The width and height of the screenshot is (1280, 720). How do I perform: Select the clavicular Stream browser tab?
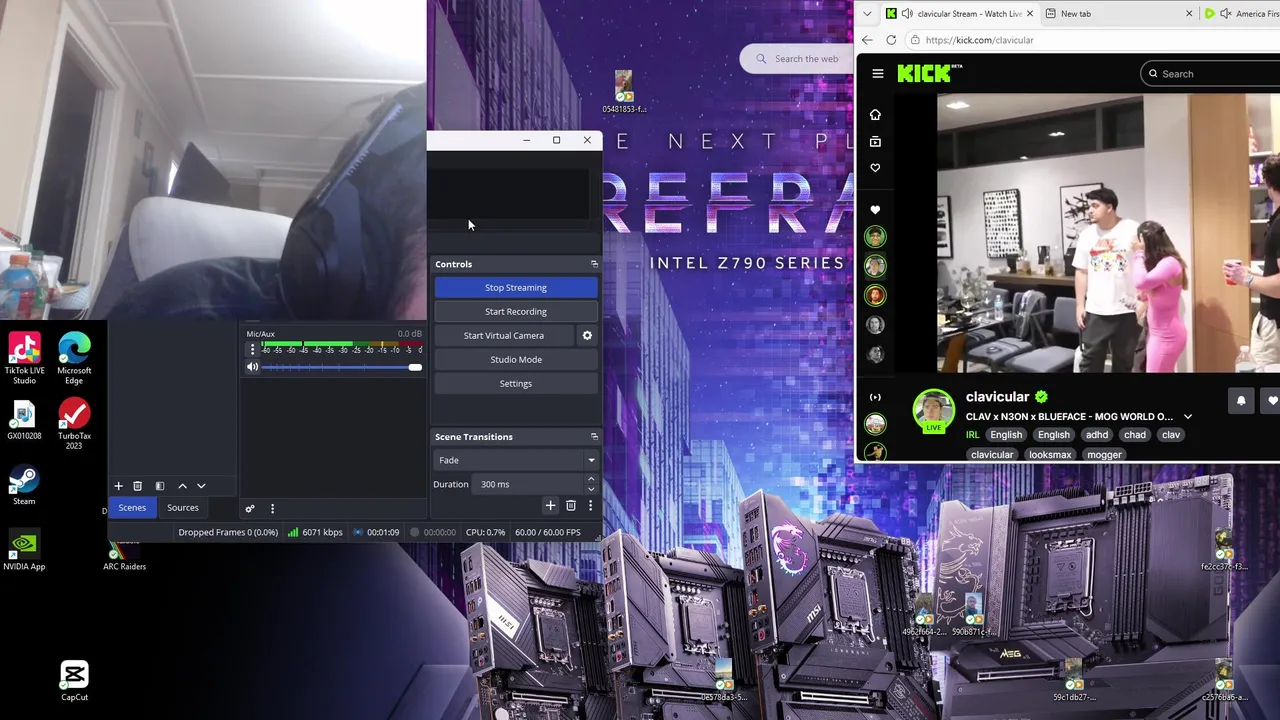click(x=960, y=14)
